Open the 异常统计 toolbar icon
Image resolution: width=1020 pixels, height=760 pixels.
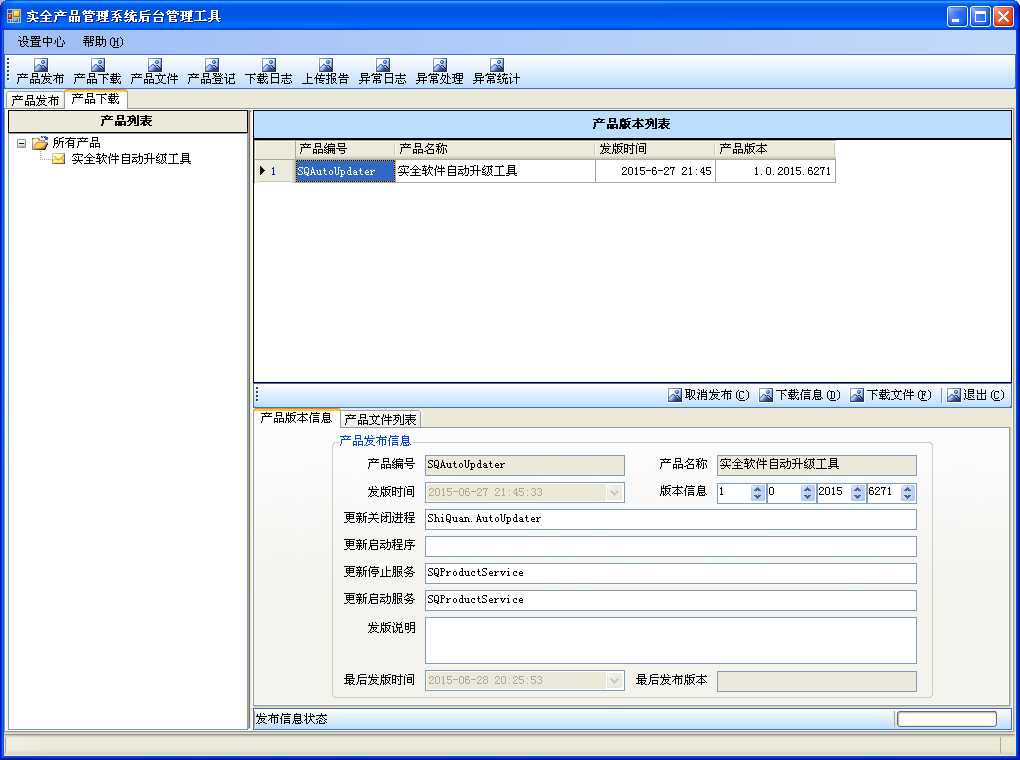[x=497, y=72]
